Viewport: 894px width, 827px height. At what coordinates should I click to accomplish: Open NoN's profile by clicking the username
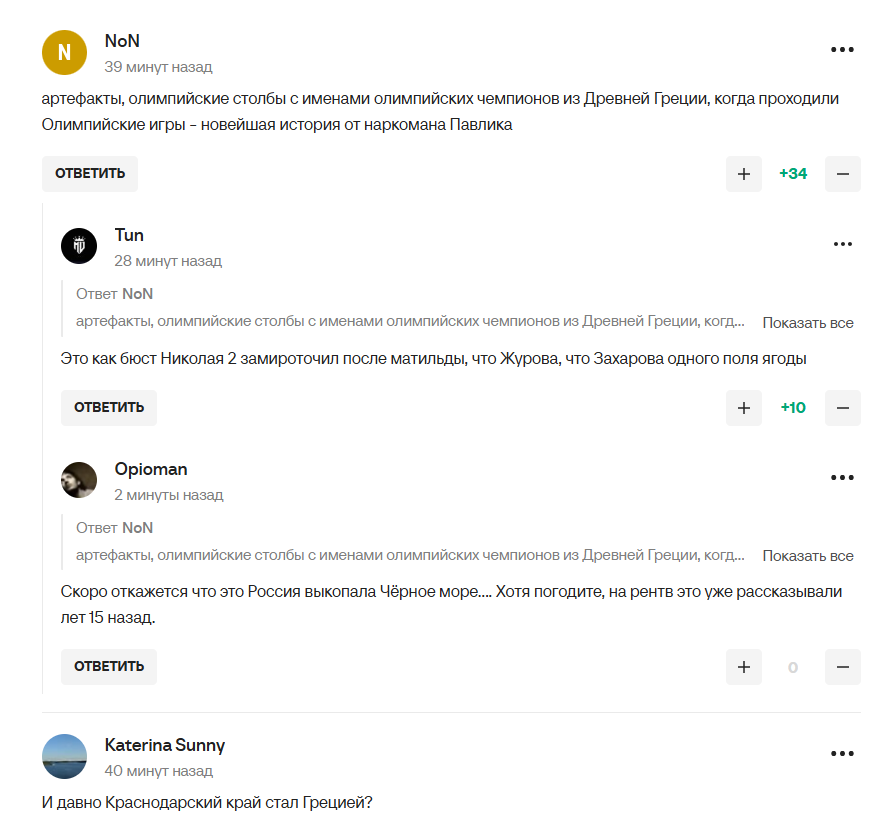(120, 41)
